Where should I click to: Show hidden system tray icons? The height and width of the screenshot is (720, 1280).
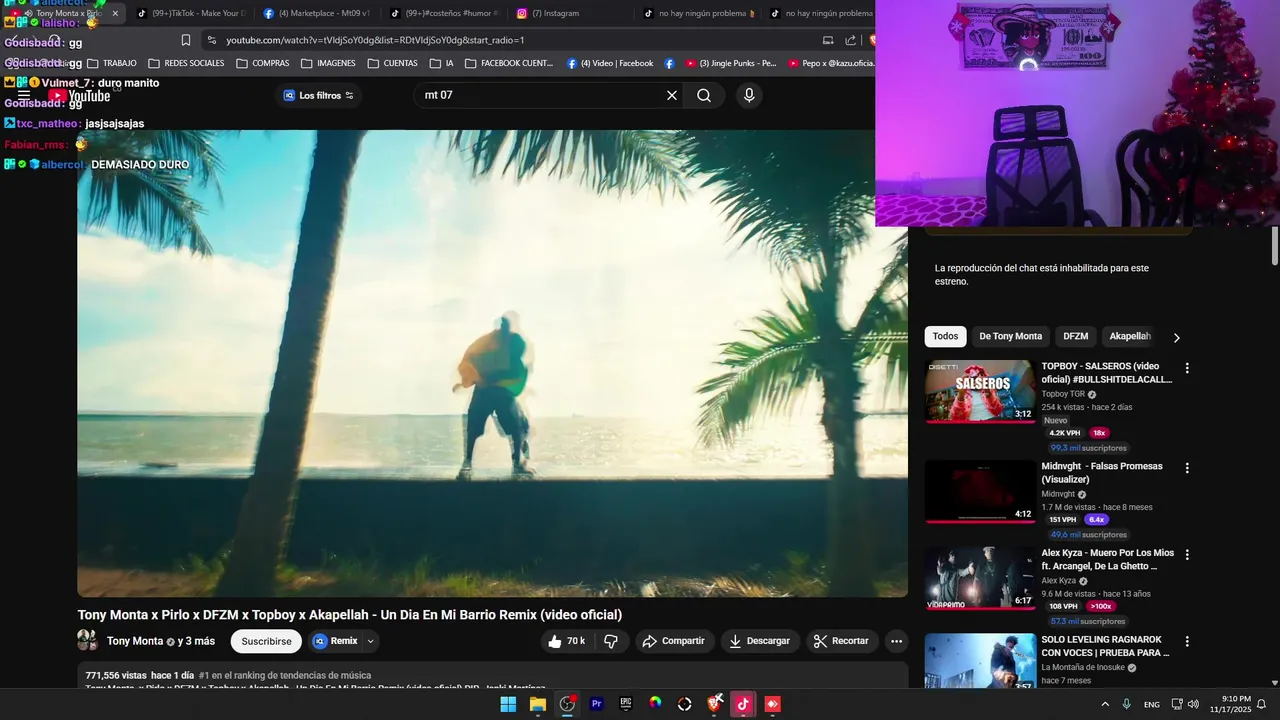pos(1105,704)
